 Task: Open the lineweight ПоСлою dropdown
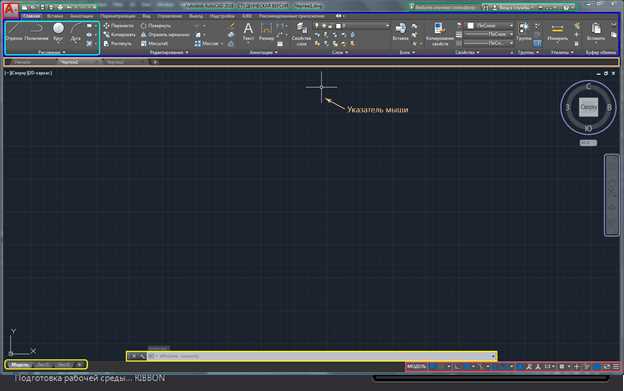(489, 35)
